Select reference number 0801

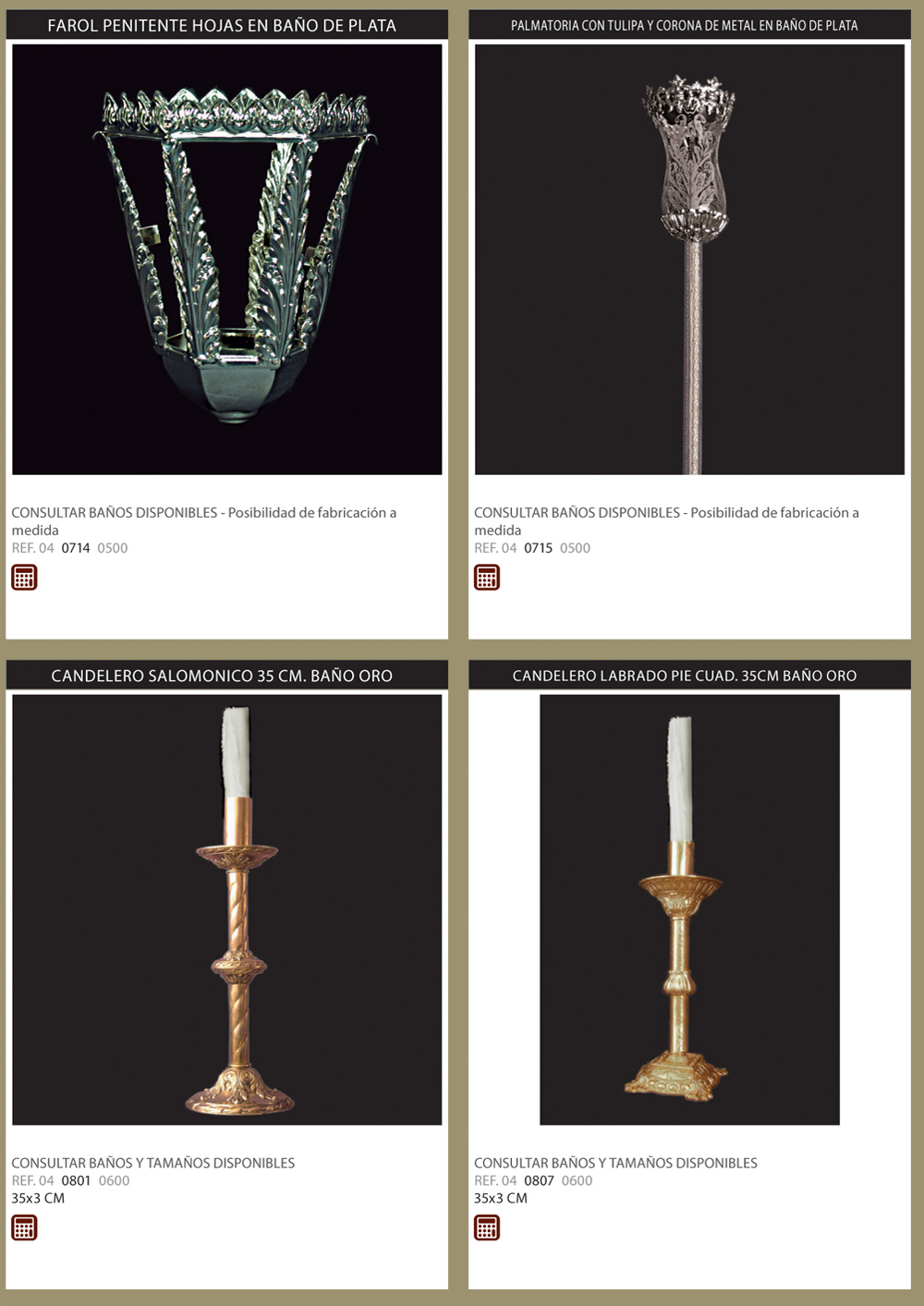tap(76, 1181)
